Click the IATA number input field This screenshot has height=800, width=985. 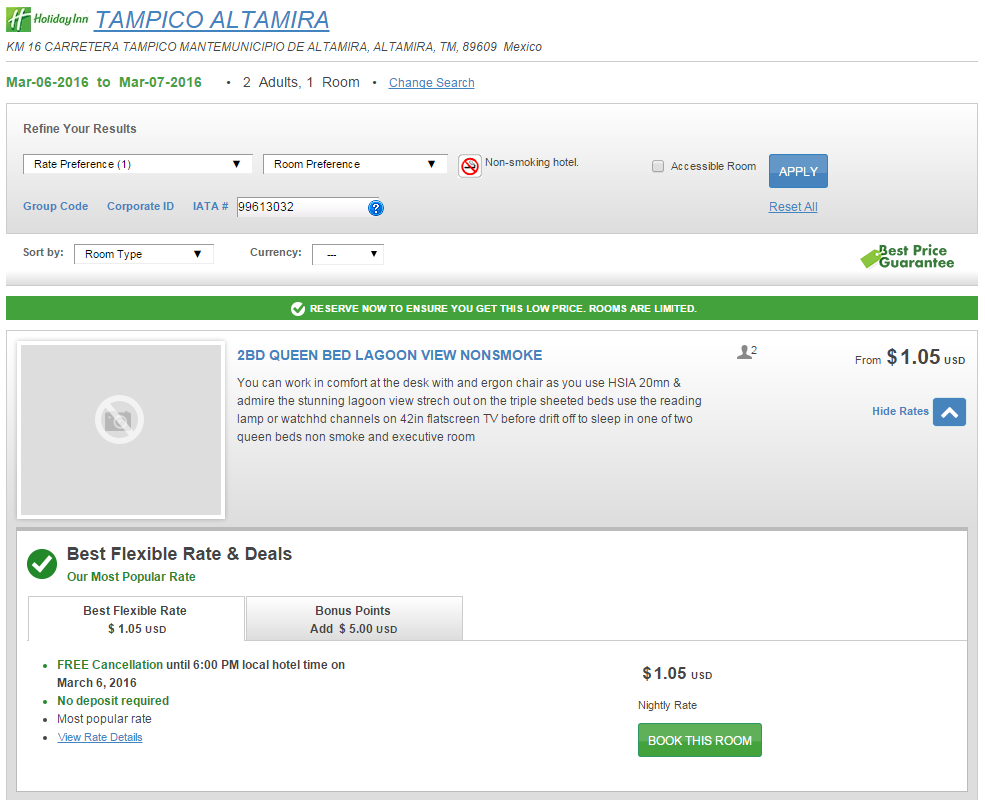coord(300,207)
